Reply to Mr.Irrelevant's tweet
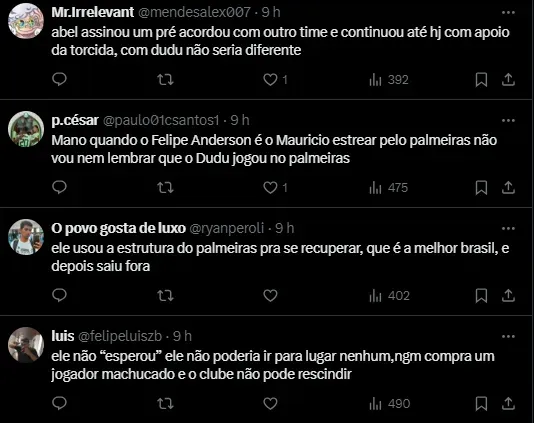Viewport: 534px width, 423px height. 59,79
